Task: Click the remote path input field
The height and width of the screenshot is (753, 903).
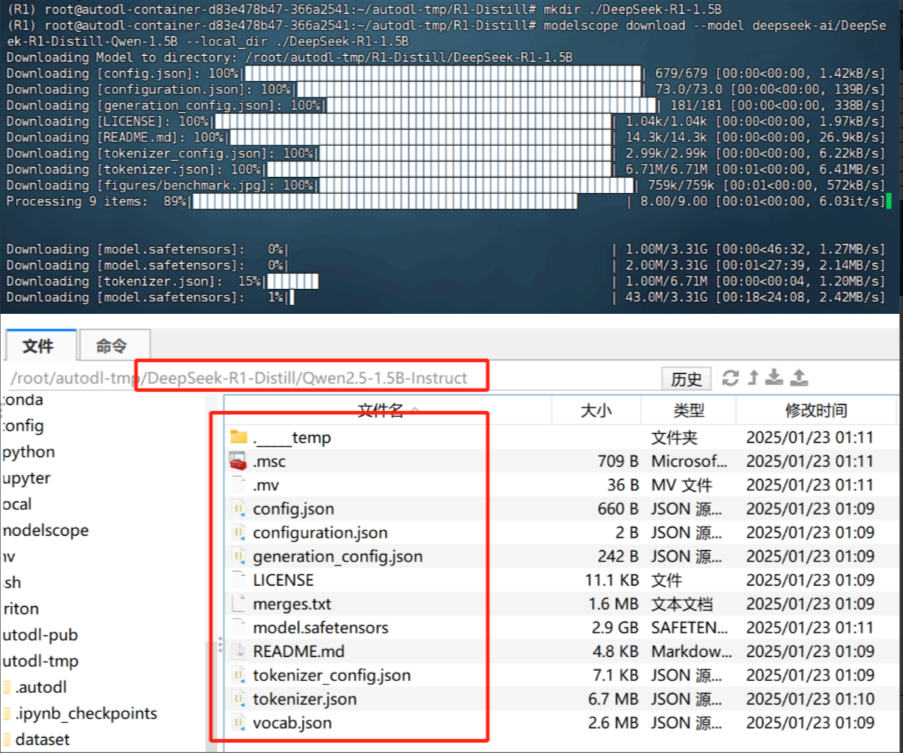Action: coord(331,378)
